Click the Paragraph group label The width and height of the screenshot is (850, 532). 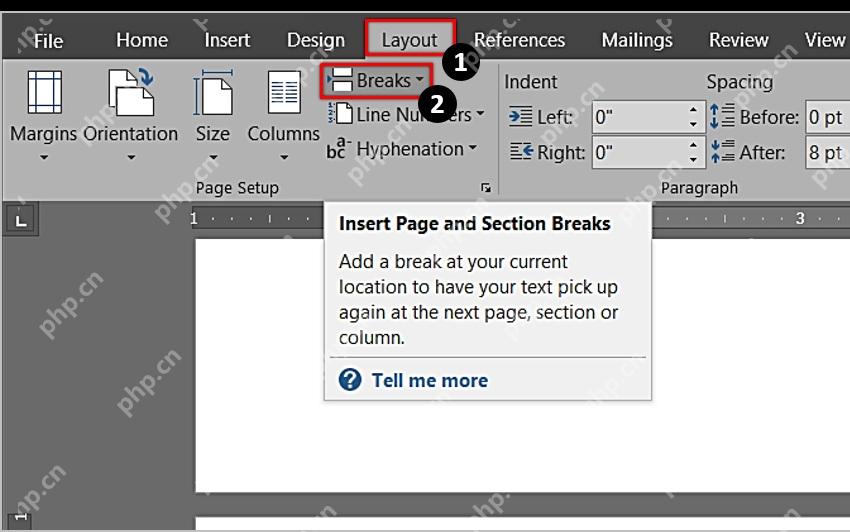[699, 188]
